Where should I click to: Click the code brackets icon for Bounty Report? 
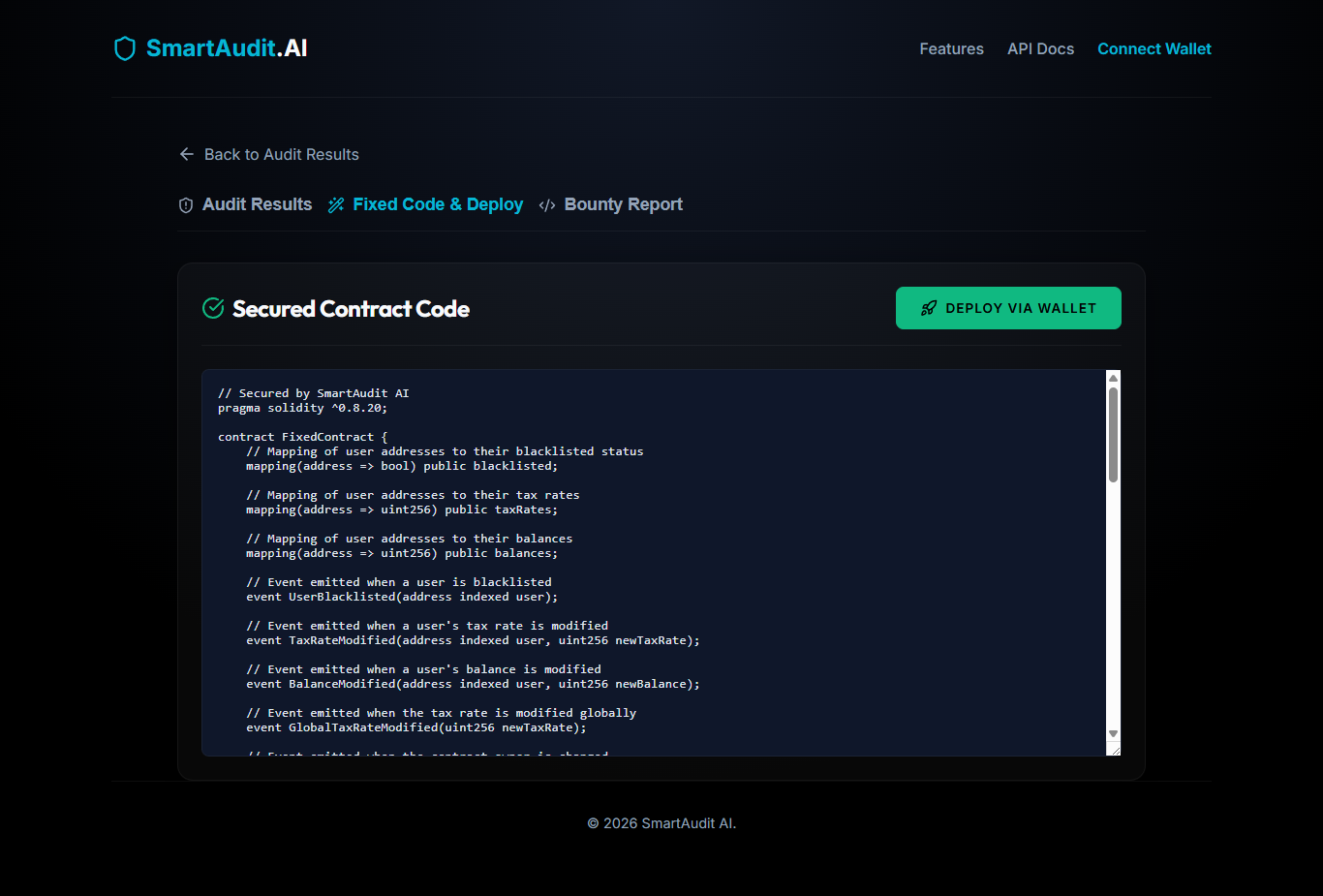pos(547,205)
